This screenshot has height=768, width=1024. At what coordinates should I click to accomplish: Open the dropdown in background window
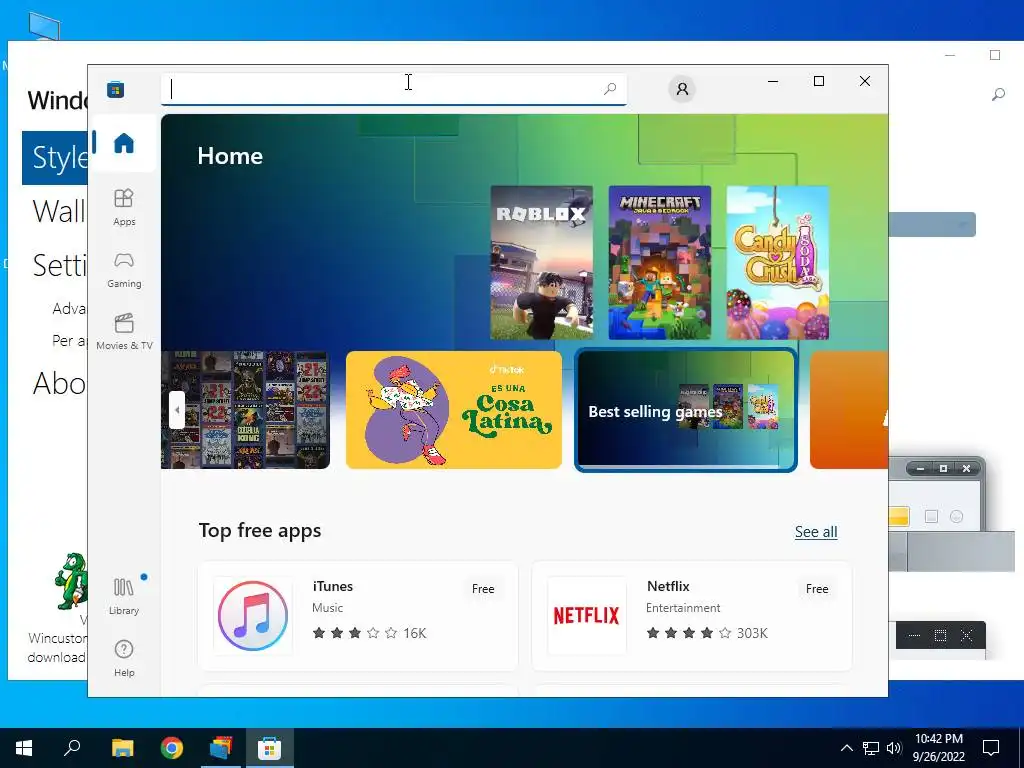click(x=932, y=225)
